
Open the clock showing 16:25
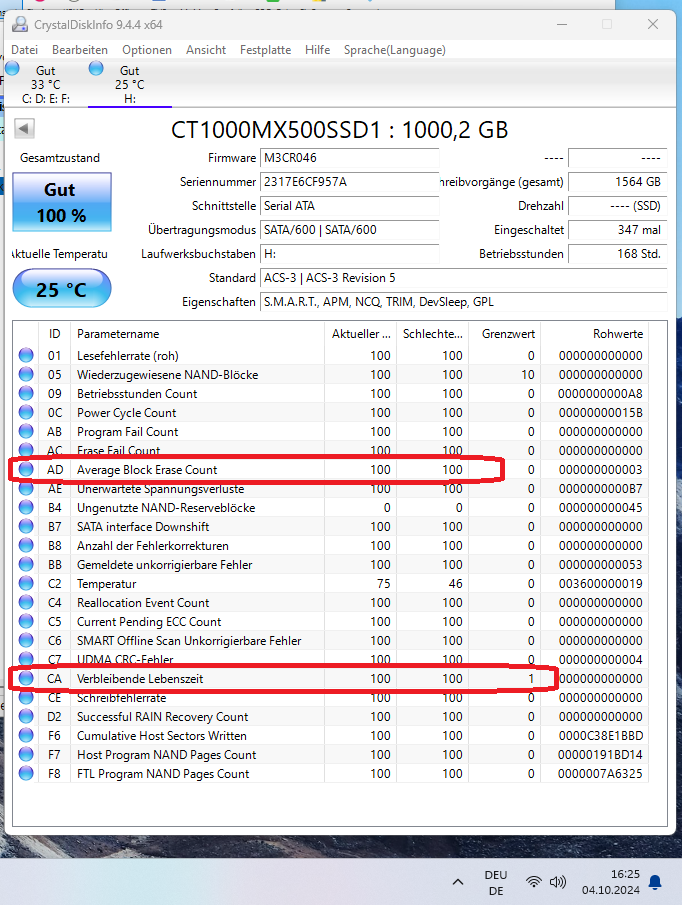coord(610,882)
